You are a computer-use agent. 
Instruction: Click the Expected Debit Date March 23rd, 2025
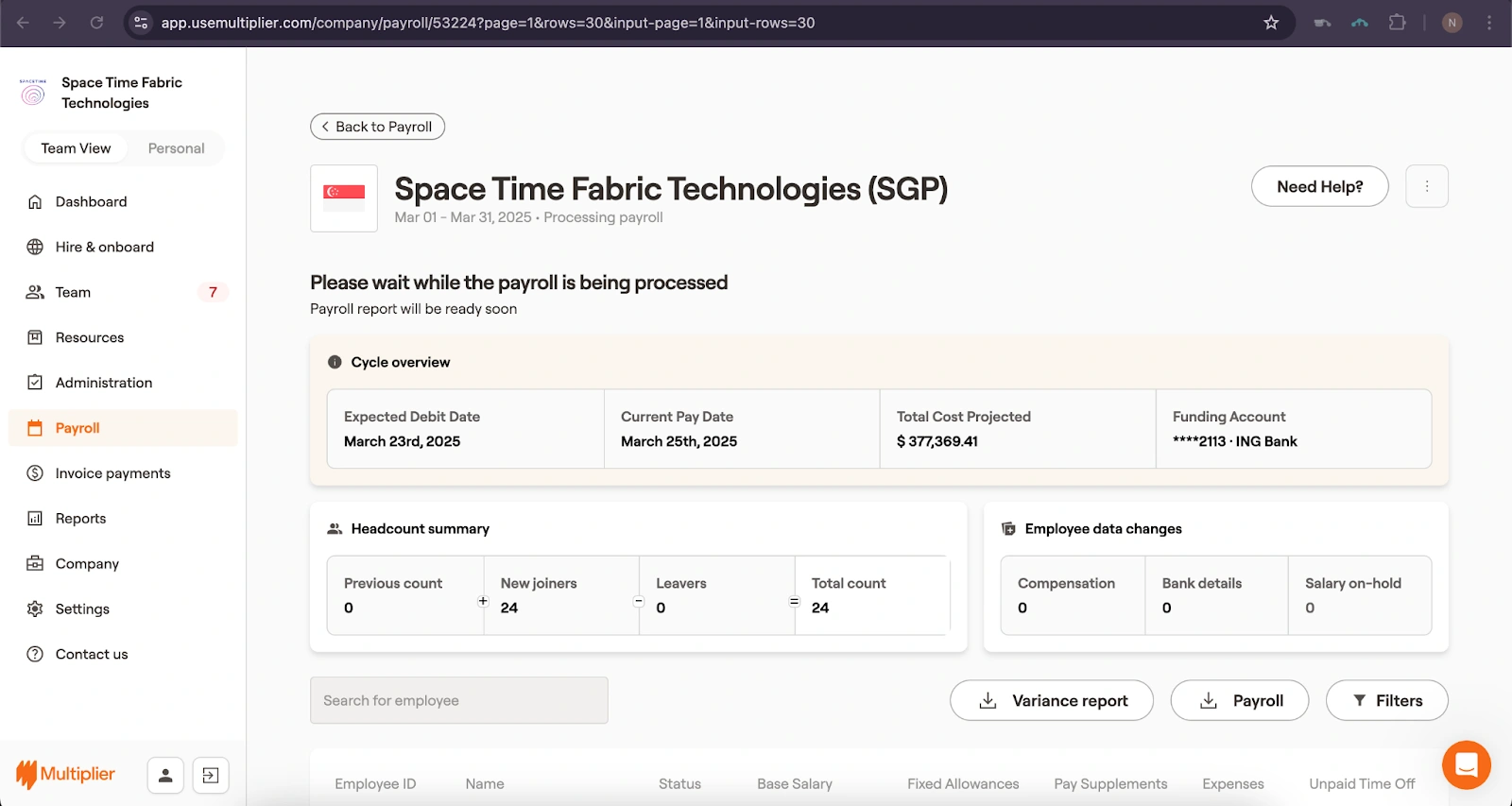(403, 441)
